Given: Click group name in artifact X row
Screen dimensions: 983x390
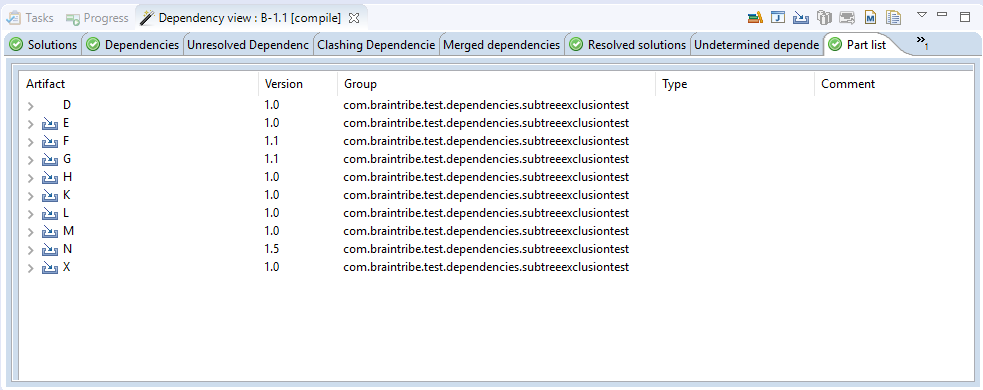Looking at the screenshot, I should pyautogui.click(x=486, y=268).
